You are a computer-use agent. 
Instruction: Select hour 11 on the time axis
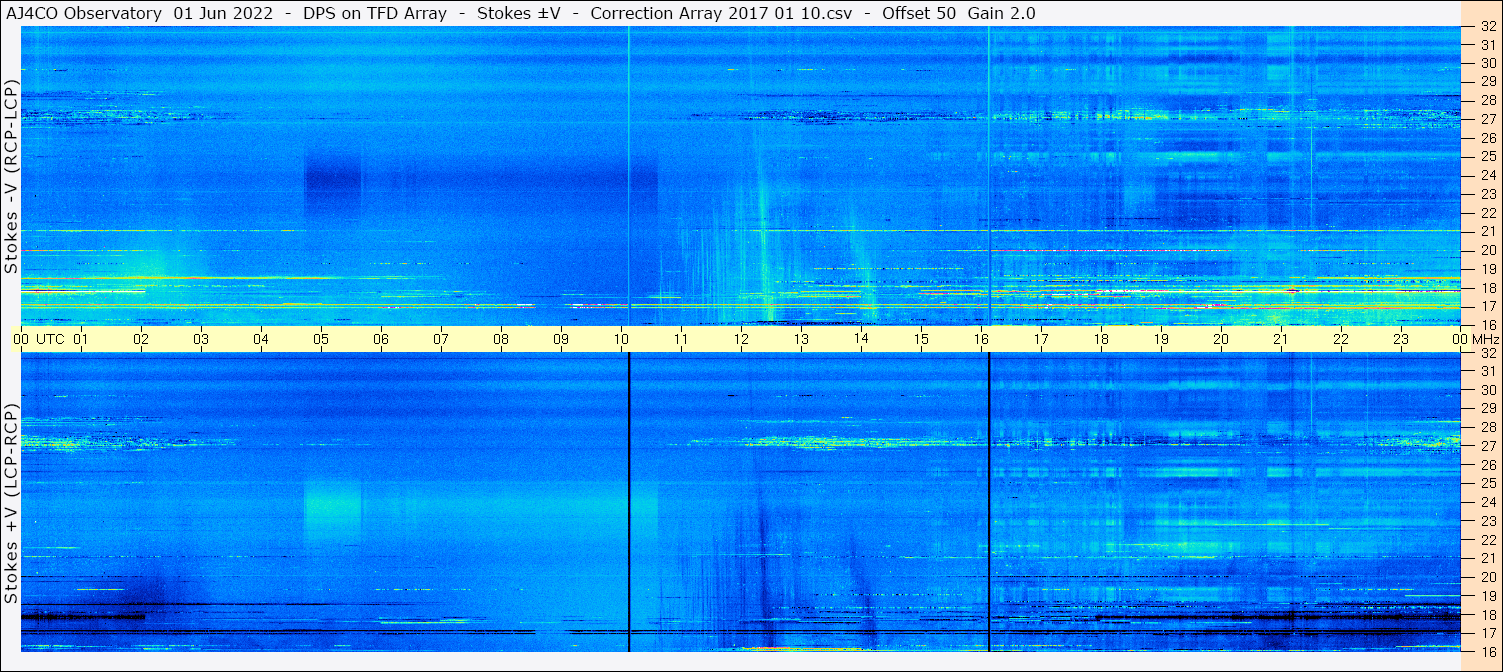(x=681, y=339)
